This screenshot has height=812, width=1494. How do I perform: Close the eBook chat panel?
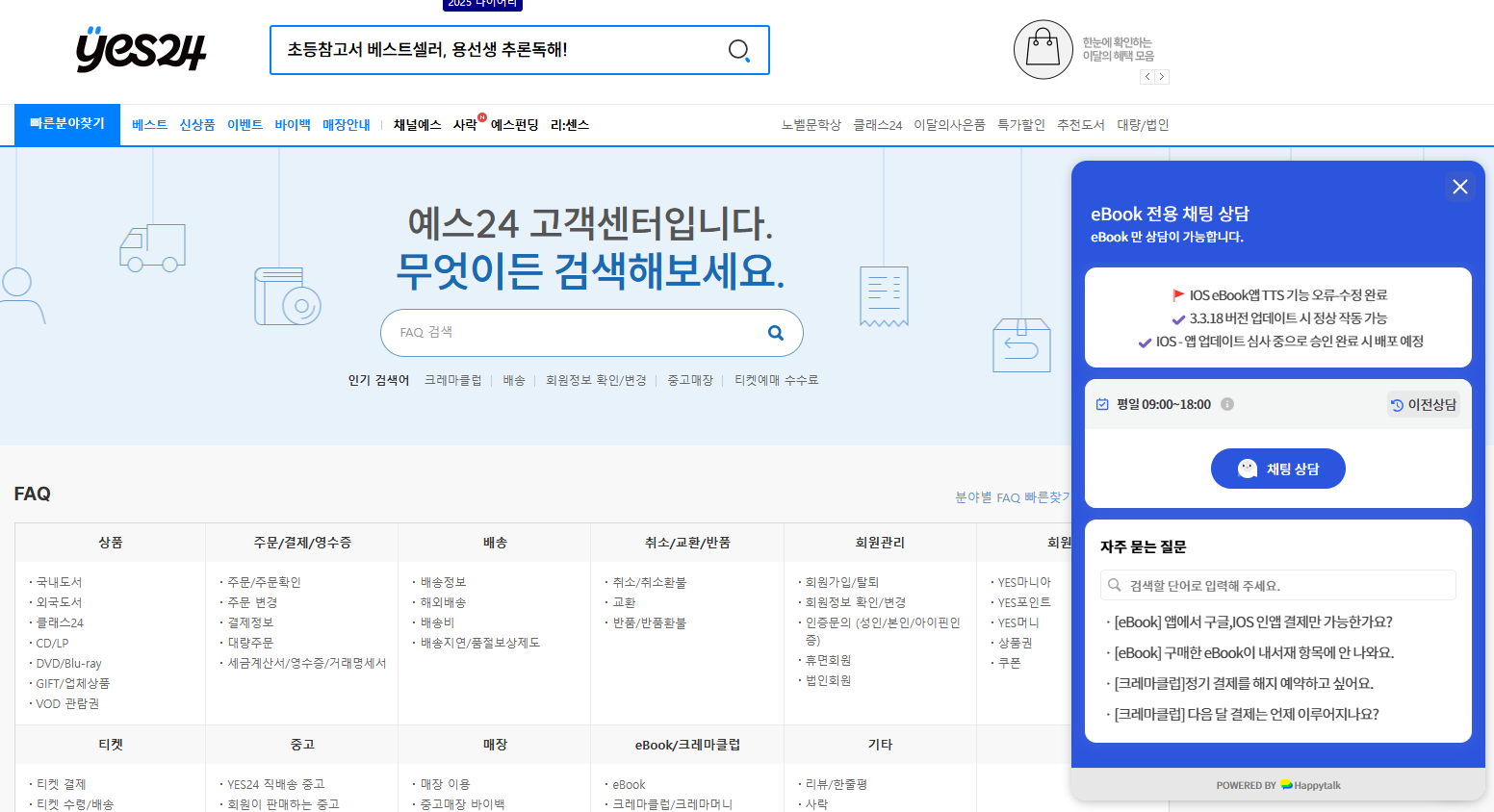[1459, 187]
